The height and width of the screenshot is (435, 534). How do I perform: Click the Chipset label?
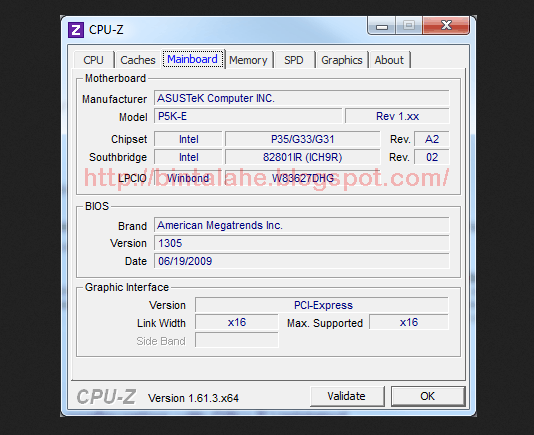pos(129,139)
